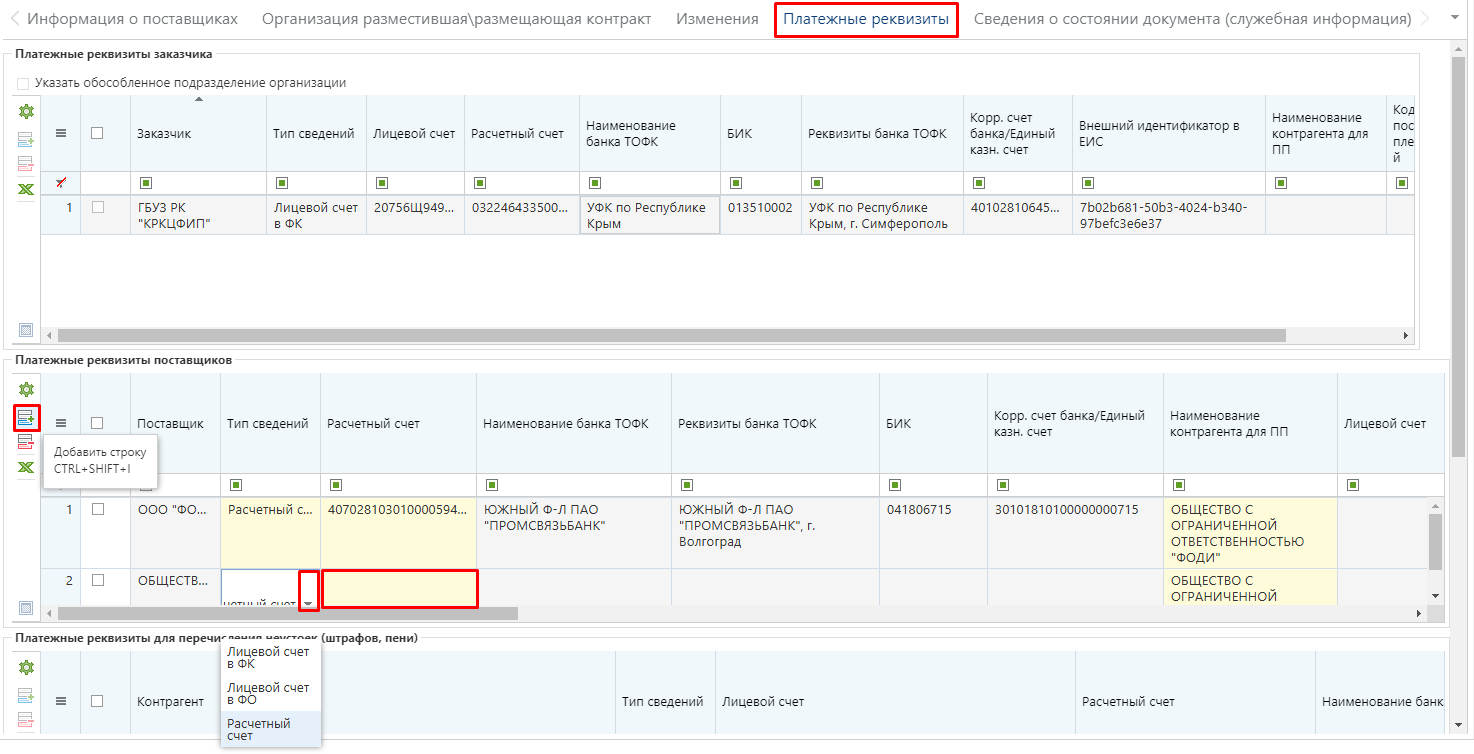The height and width of the screenshot is (754, 1474).
Task: Open Тип сведений filter operator in customer grid
Action: coord(281,183)
